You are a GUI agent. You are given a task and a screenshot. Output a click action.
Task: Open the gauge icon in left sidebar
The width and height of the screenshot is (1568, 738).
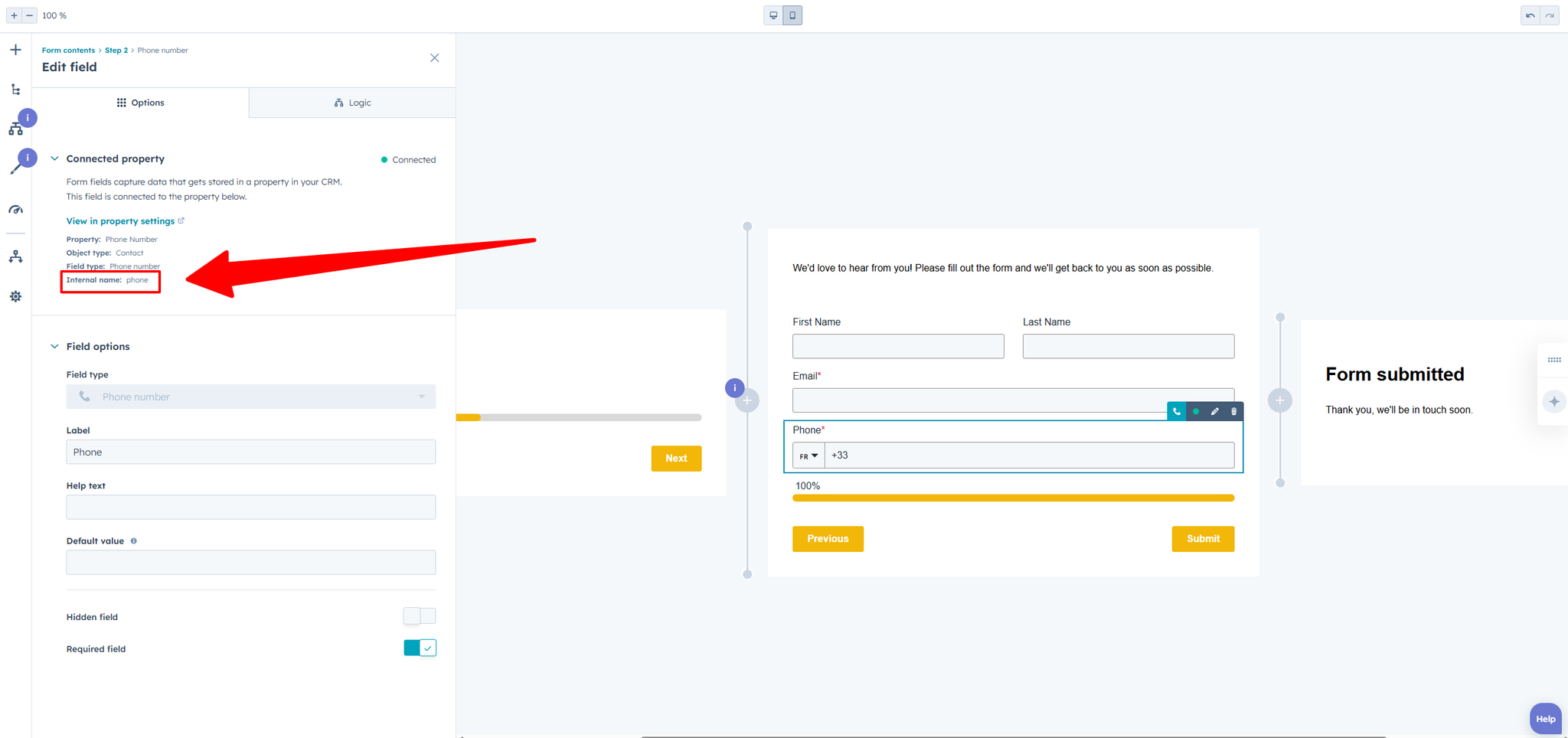tap(15, 210)
